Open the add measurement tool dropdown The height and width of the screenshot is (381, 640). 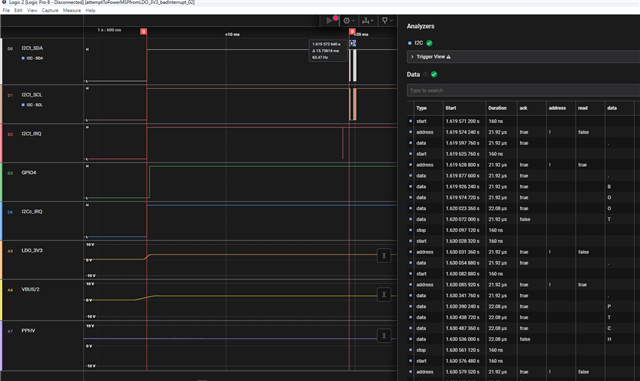click(367, 20)
